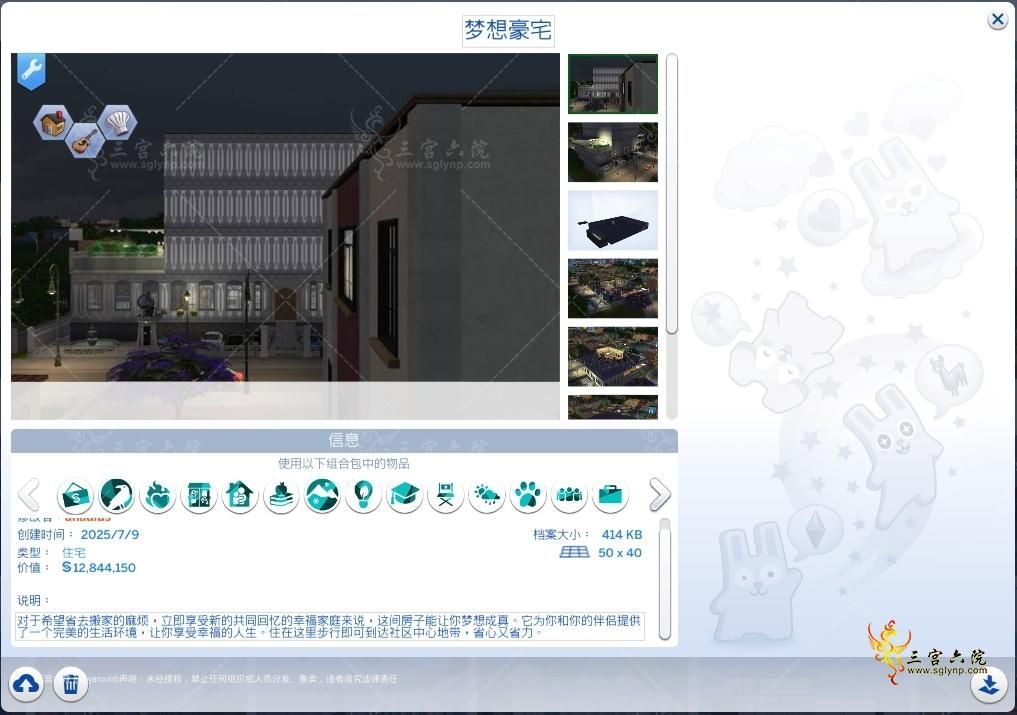Click the 梦想豪宅 title field
This screenshot has height=715, width=1017.
tap(508, 31)
